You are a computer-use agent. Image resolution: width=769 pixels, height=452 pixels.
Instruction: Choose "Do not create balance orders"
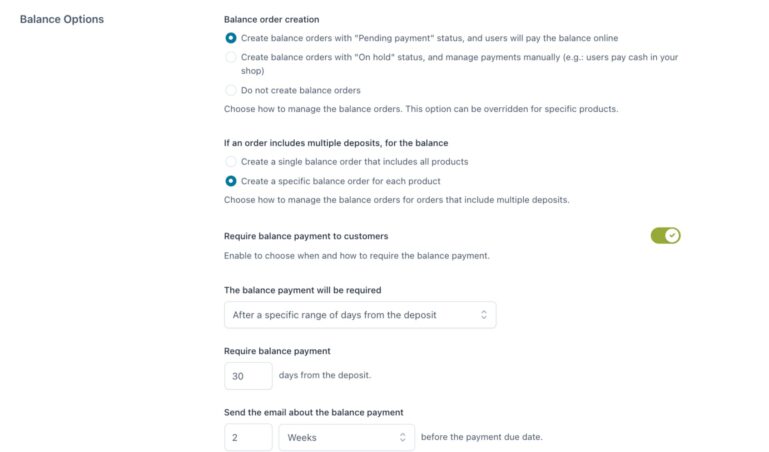(231, 90)
